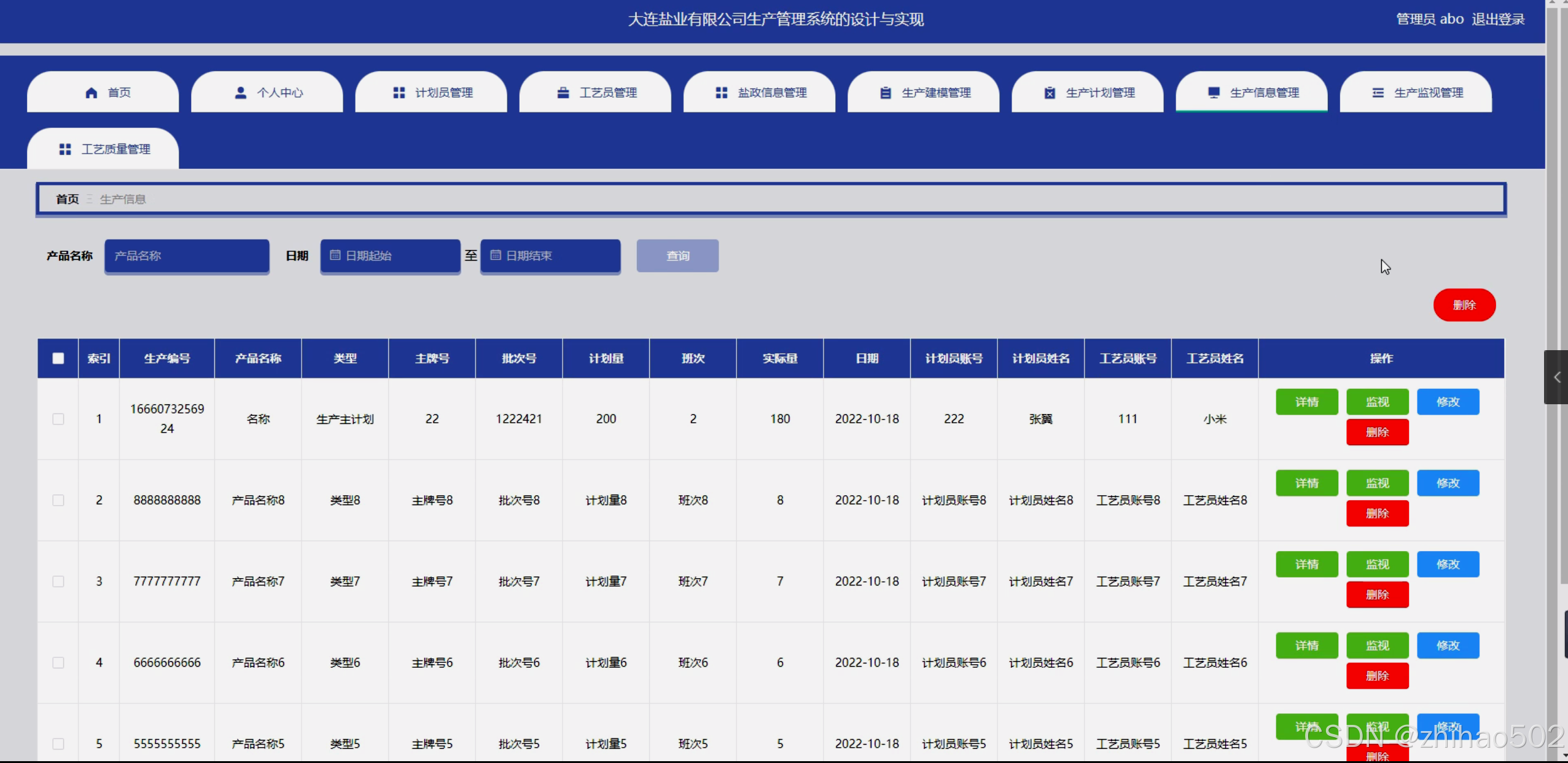
Task: Click 退出登录 to log out
Action: (x=1498, y=19)
